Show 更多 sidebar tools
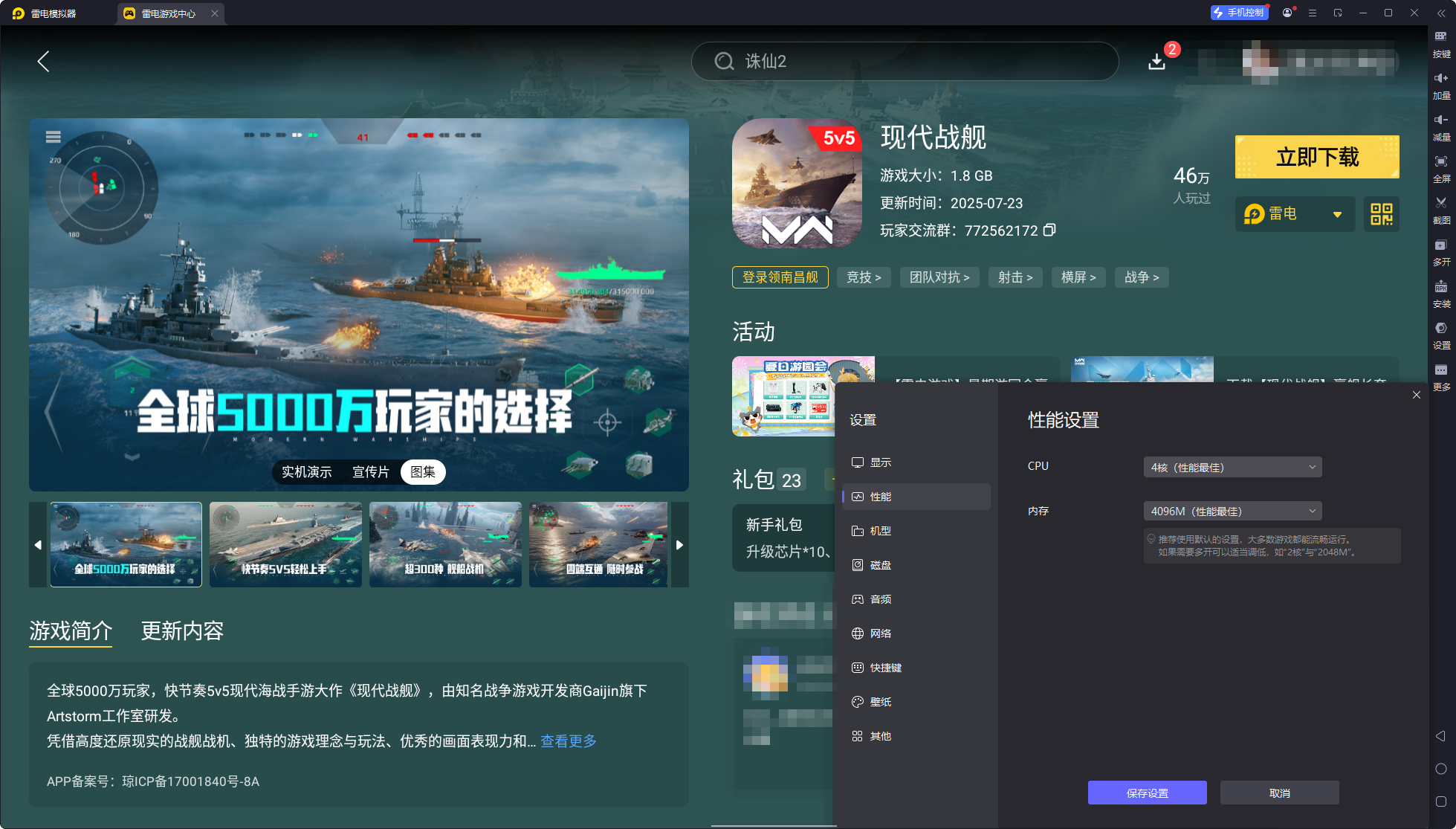The image size is (1456, 829). (1441, 376)
